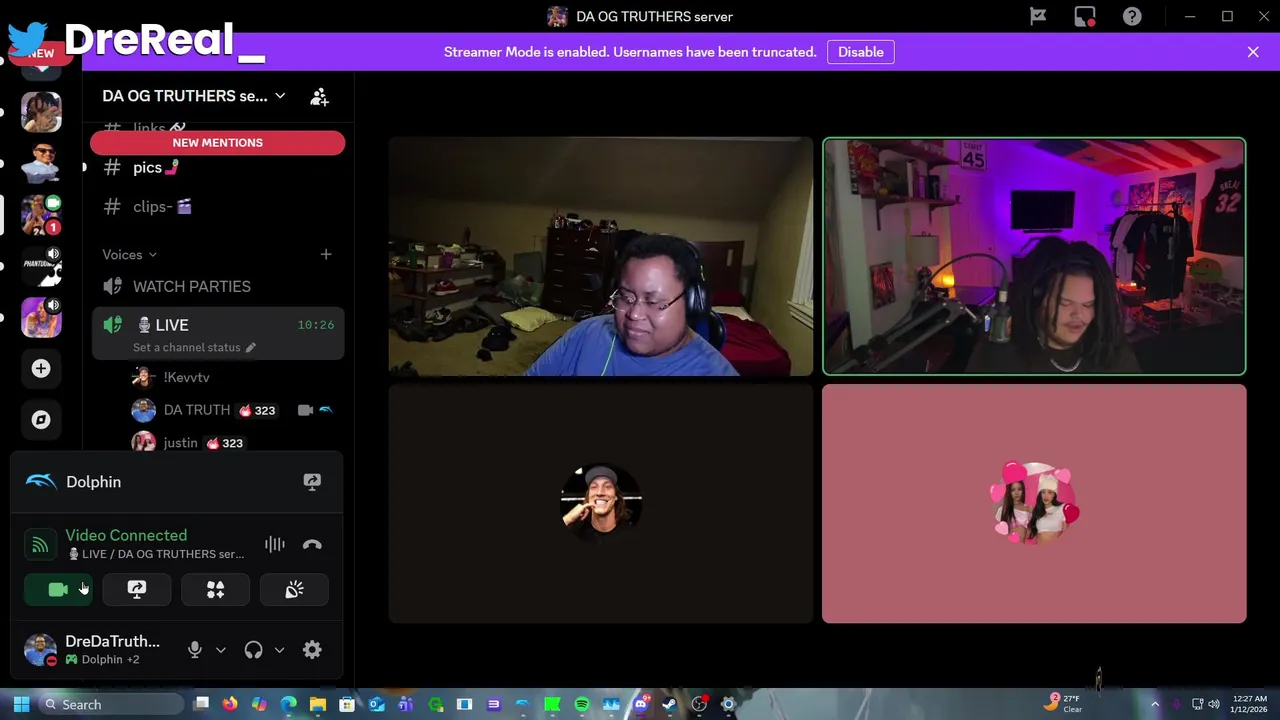Collapse the Voices category
This screenshot has height=720, width=1280.
tap(129, 255)
